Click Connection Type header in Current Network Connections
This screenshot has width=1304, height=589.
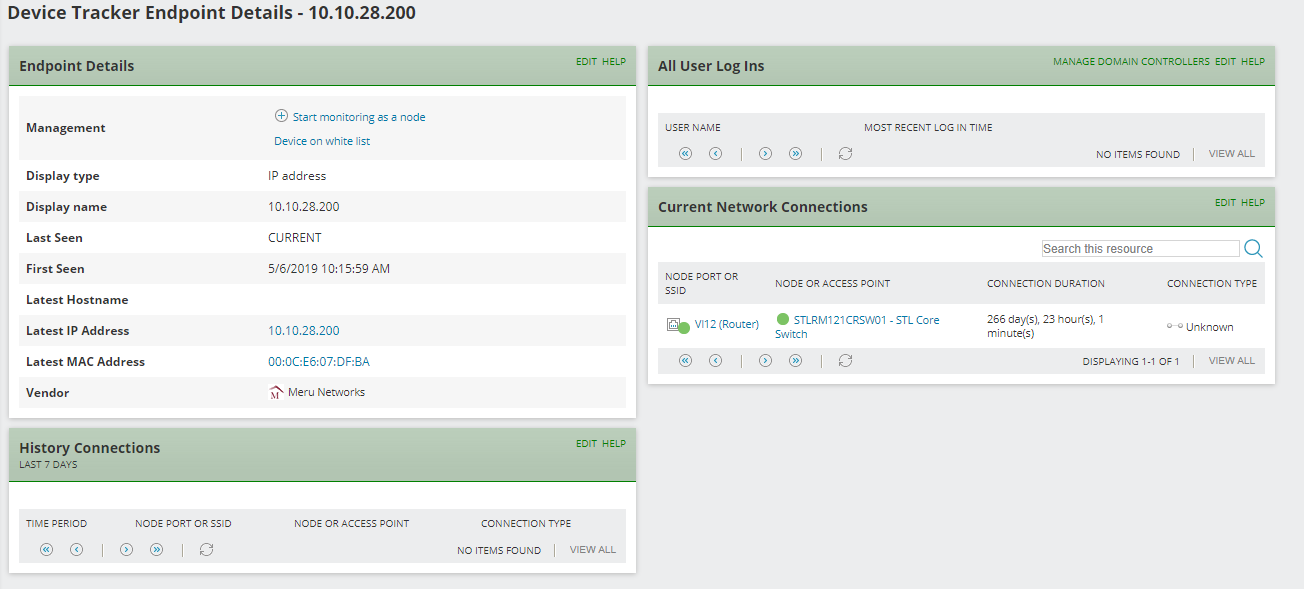pyautogui.click(x=1212, y=284)
